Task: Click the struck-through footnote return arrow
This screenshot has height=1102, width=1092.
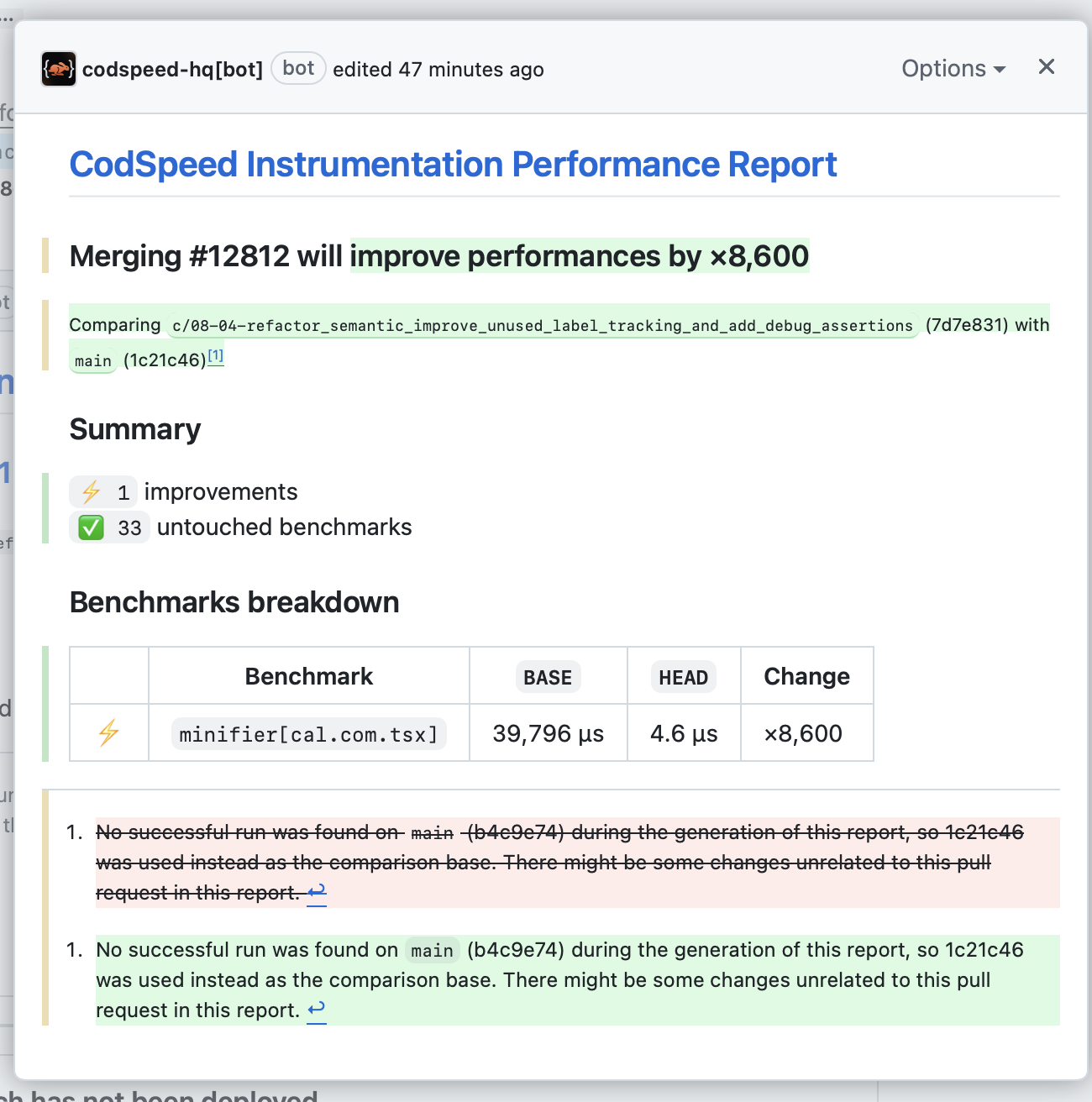Action: tap(317, 892)
